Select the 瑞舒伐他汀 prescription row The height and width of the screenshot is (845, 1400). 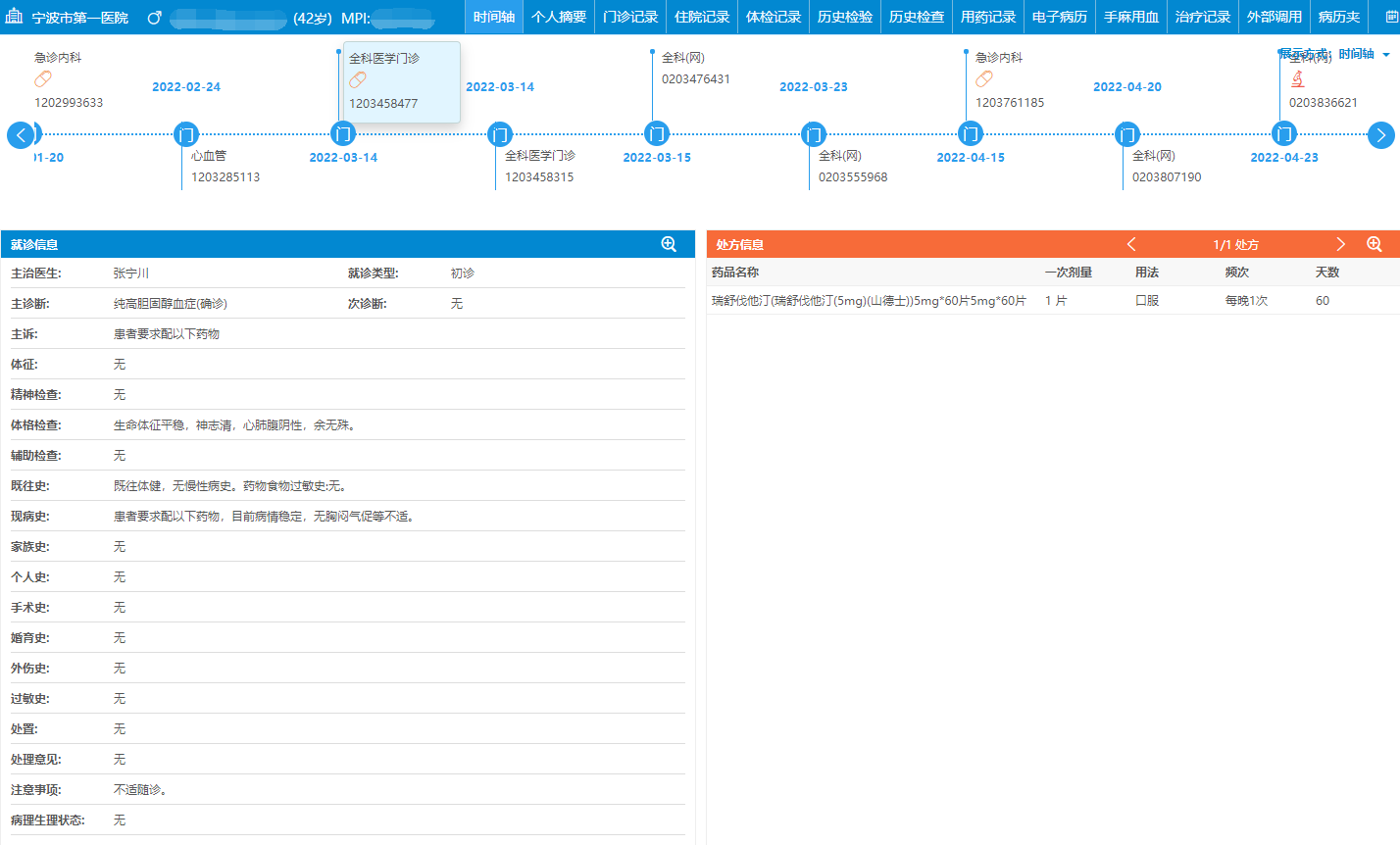pyautogui.click(x=1053, y=301)
